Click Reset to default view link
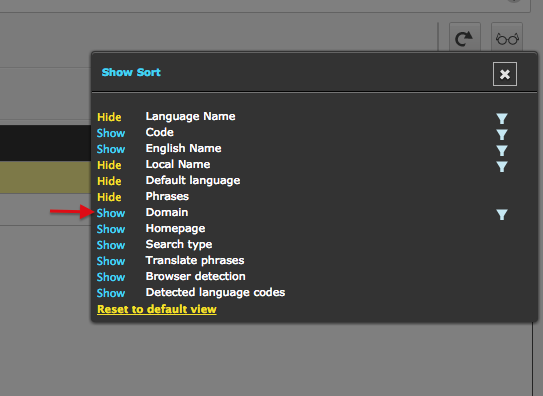The image size is (543, 396). (x=157, y=309)
